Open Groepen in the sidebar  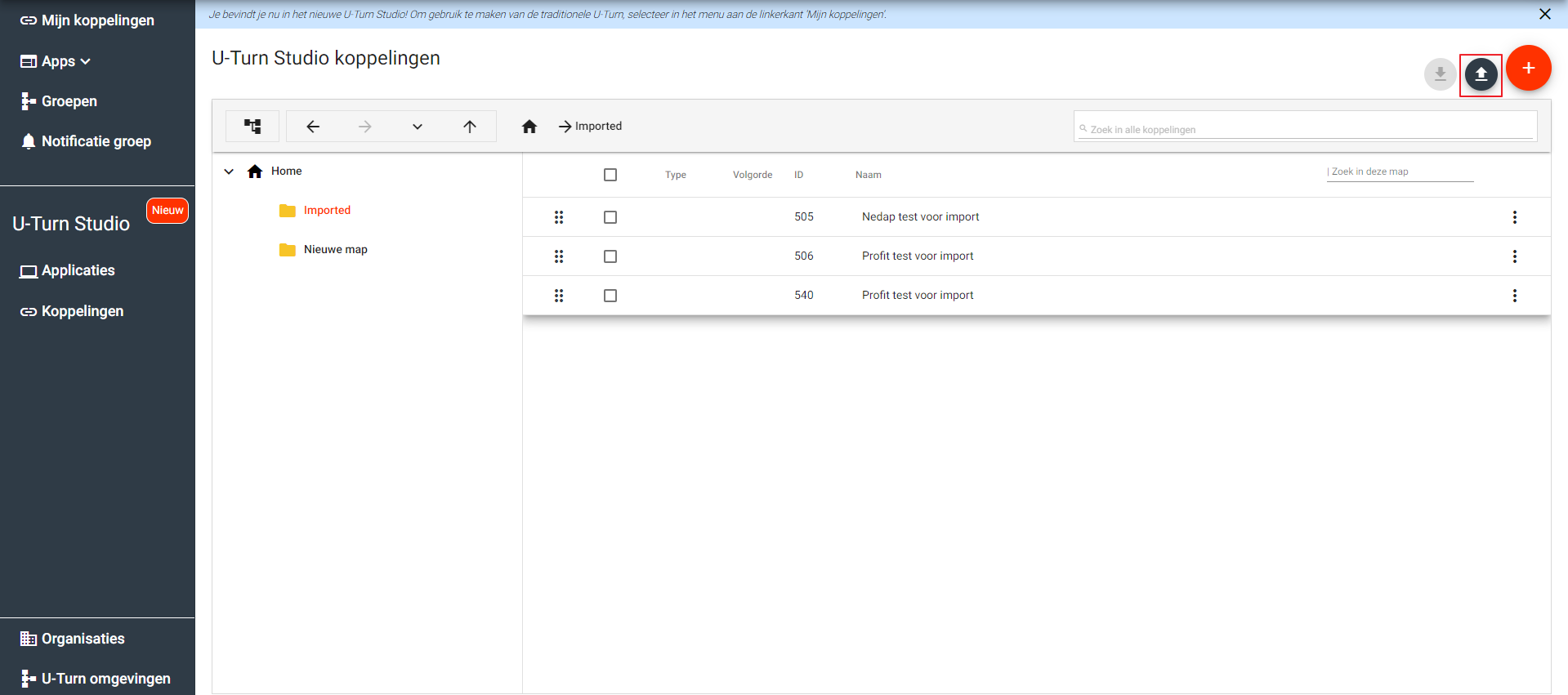pyautogui.click(x=69, y=101)
